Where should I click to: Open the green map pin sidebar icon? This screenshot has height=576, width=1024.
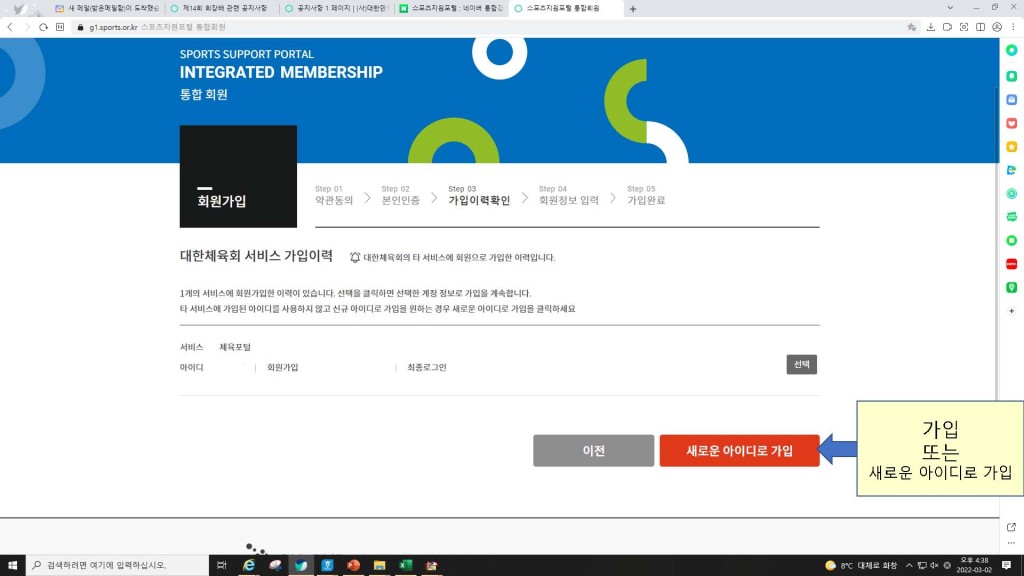[x=1011, y=287]
